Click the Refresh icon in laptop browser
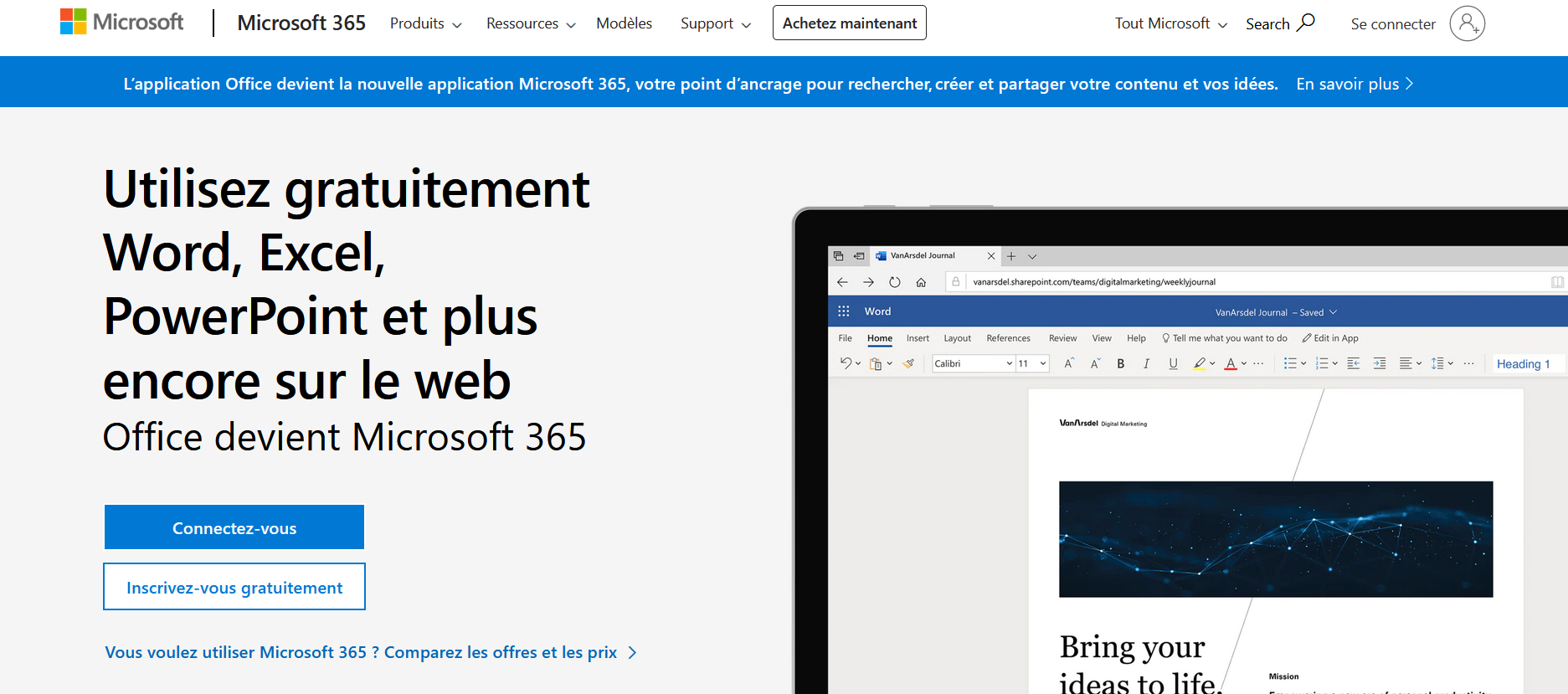The height and width of the screenshot is (694, 1568). (x=895, y=282)
